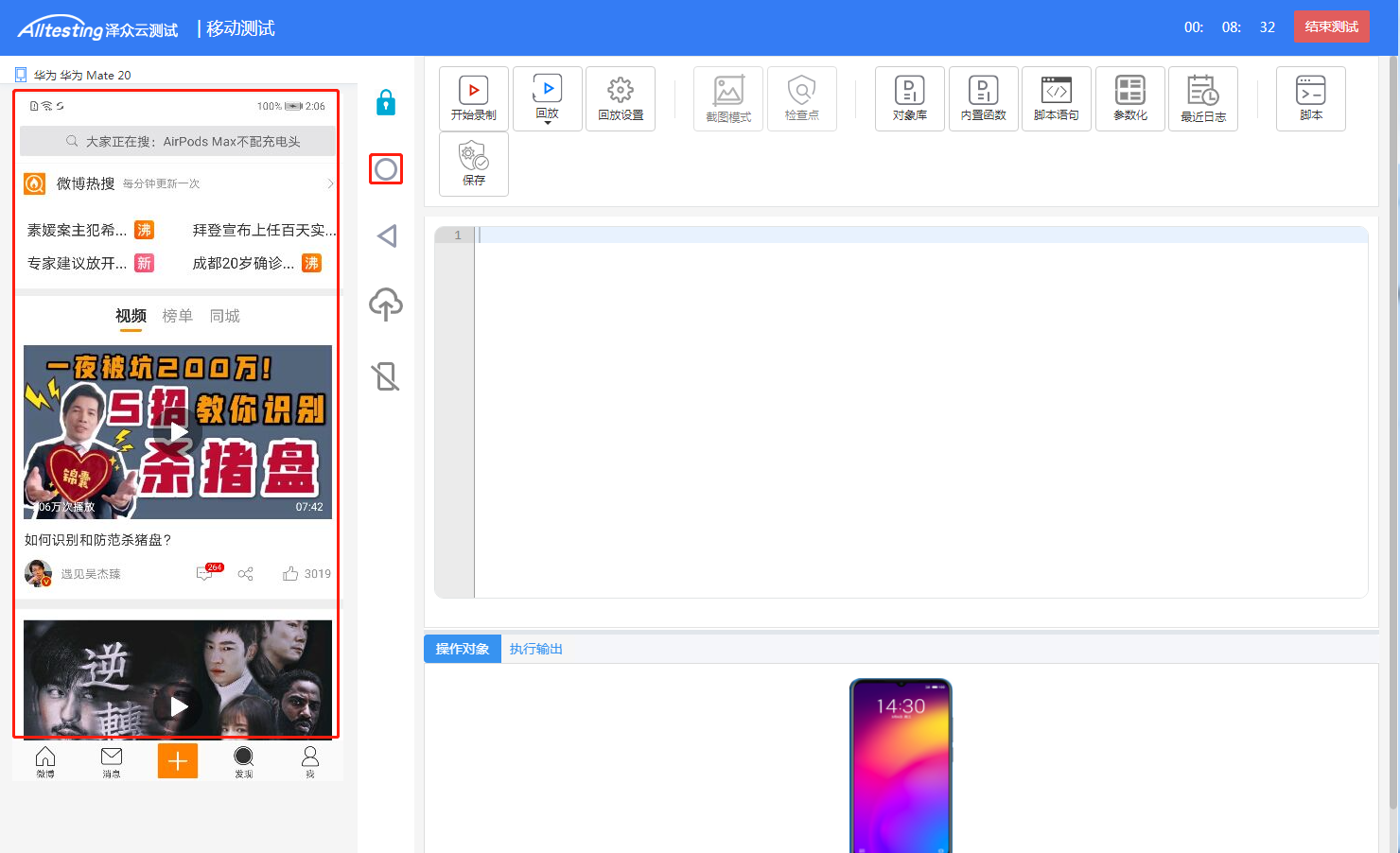1400x853 pixels.
Task: Open 脚本语句 script statements
Action: tap(1057, 98)
